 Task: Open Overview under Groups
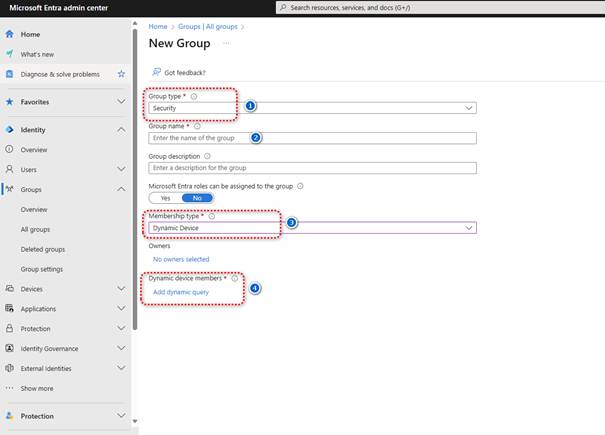click(34, 210)
